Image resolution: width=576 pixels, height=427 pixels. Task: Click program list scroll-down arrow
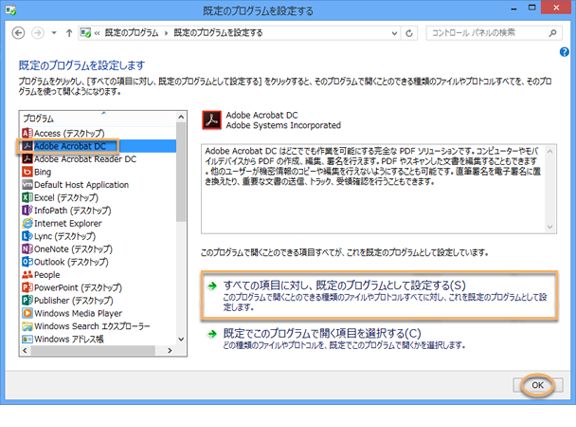coord(181,339)
